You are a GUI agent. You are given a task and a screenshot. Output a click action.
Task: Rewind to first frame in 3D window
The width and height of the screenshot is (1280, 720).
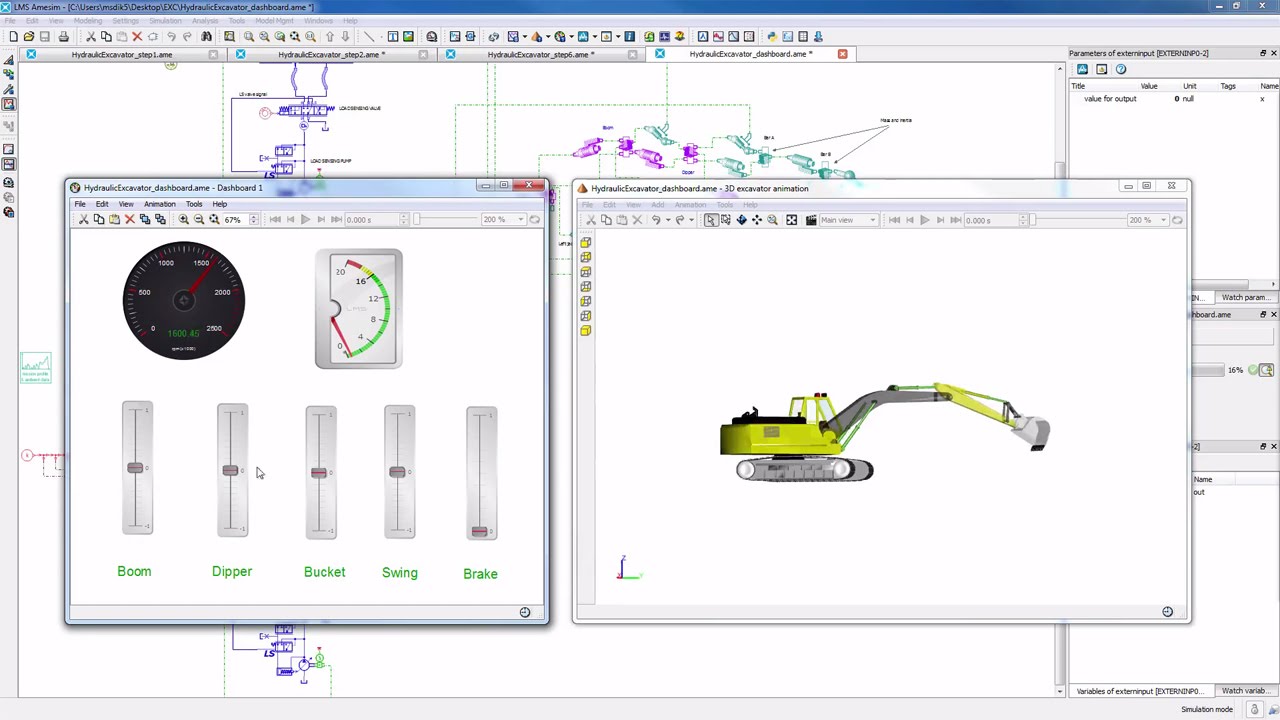894,220
